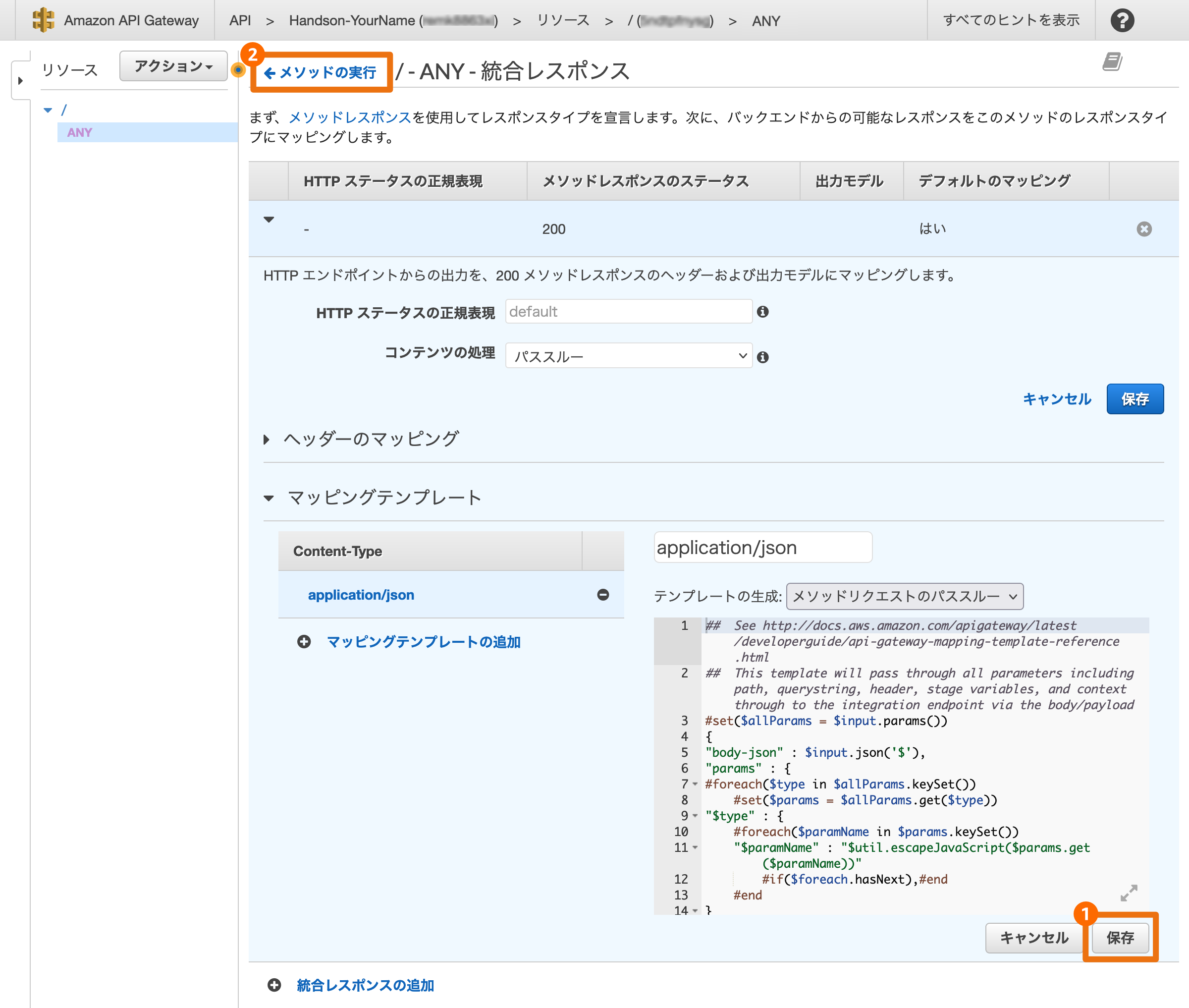
Task: Click the HTTP status regex input
Action: (x=629, y=311)
